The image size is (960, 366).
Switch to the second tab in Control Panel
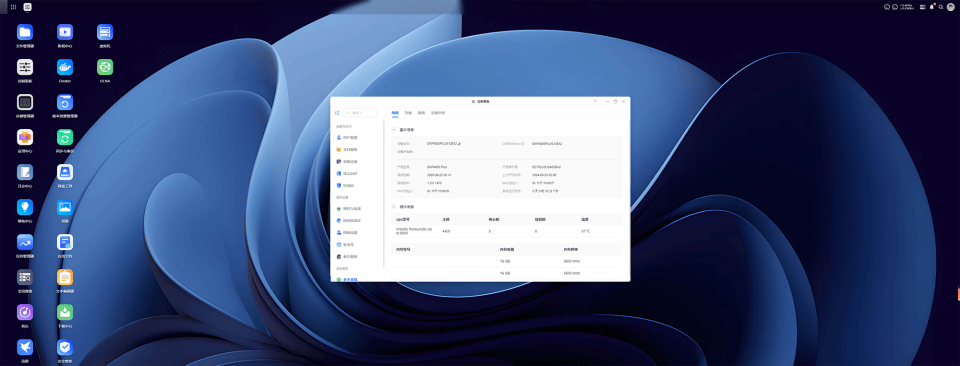(x=408, y=113)
